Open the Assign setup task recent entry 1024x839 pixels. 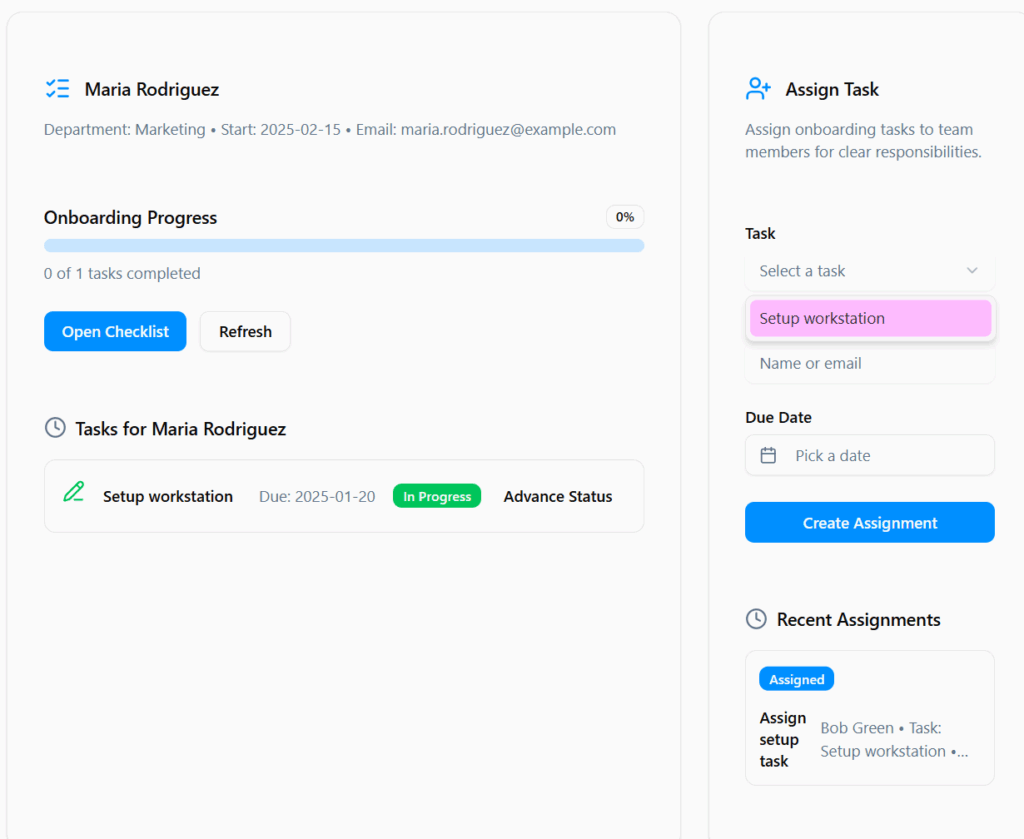[869, 739]
